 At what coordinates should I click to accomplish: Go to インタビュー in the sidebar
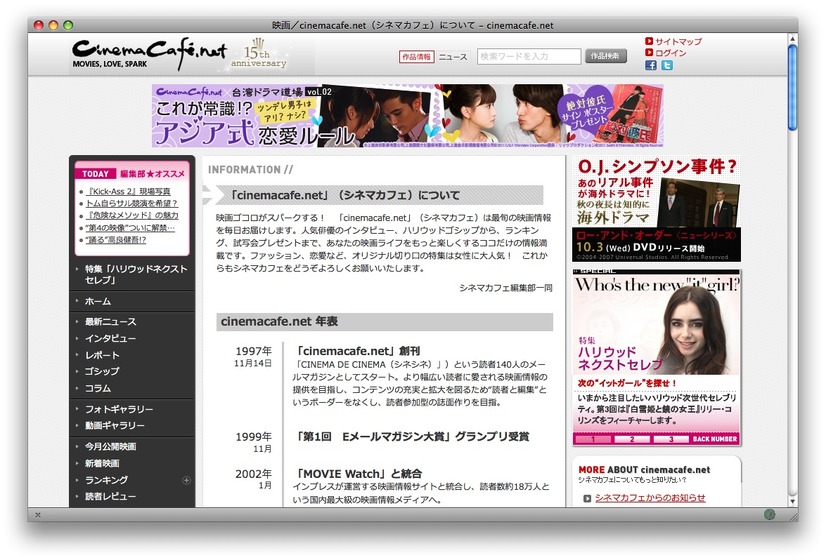(110, 338)
